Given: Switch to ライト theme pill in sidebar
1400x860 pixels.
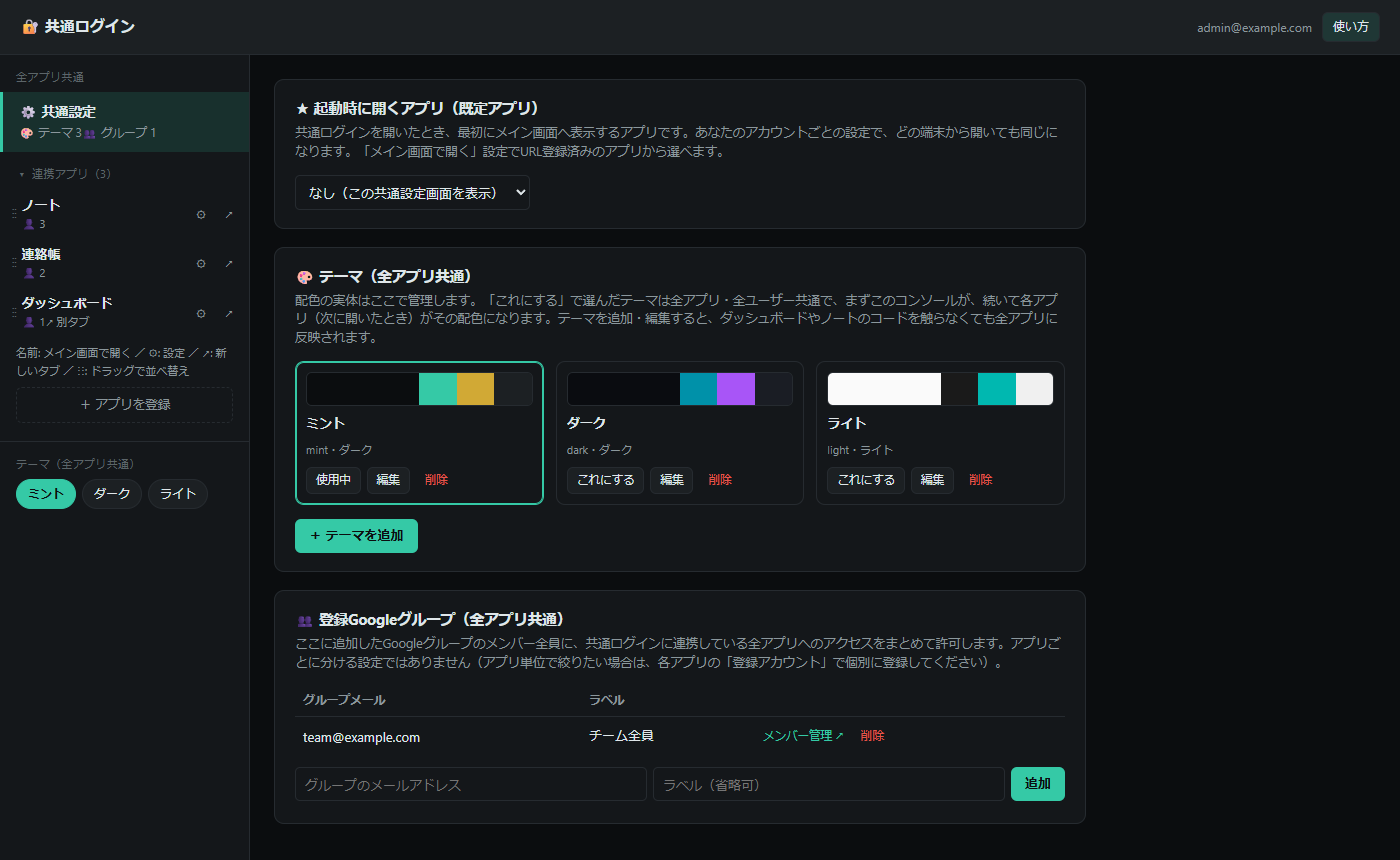Looking at the screenshot, I should 178,494.
